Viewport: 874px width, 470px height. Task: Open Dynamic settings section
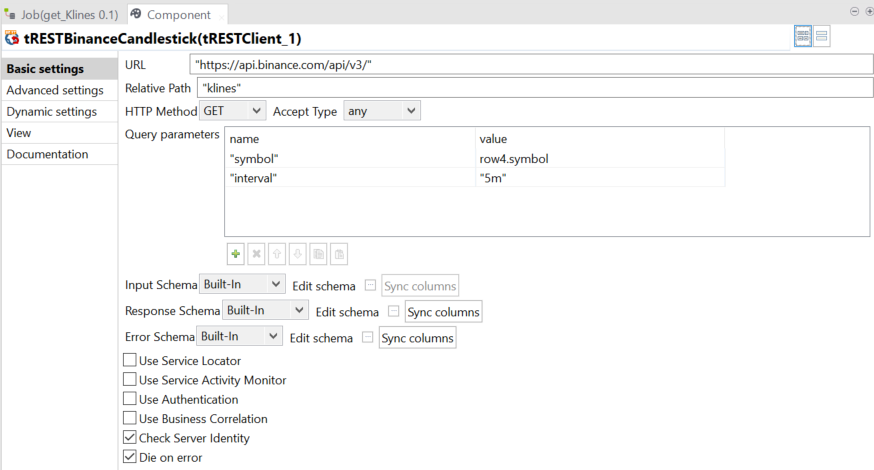pos(59,112)
